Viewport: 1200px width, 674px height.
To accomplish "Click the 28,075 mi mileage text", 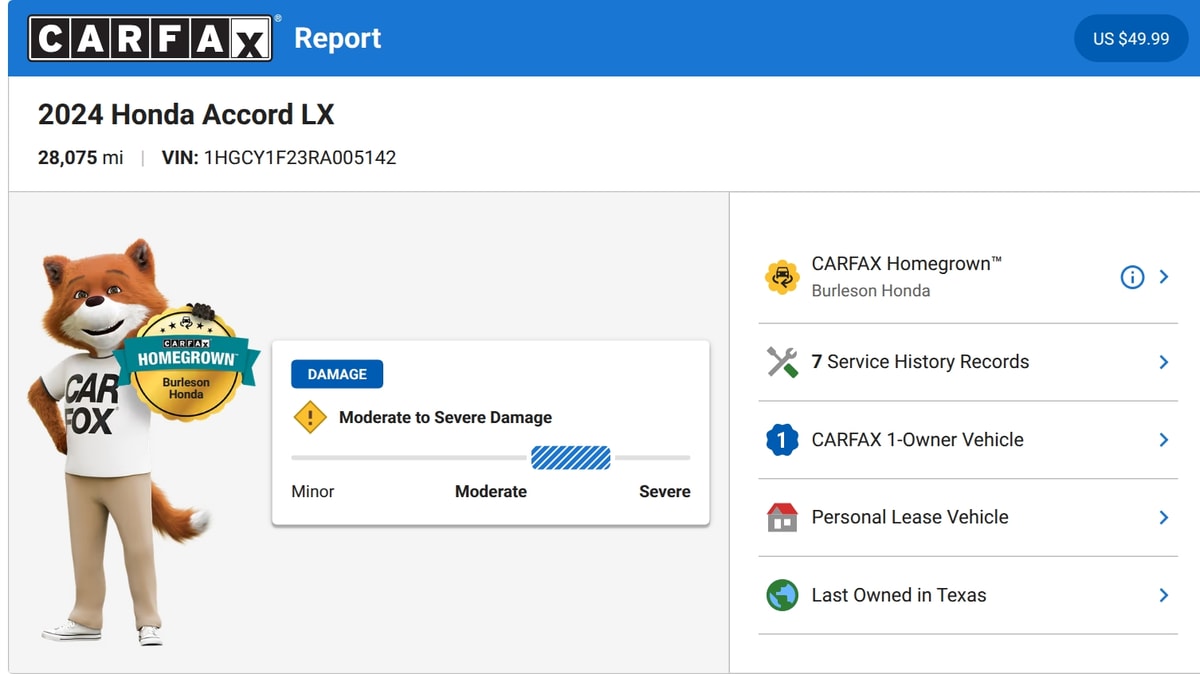I will [81, 158].
